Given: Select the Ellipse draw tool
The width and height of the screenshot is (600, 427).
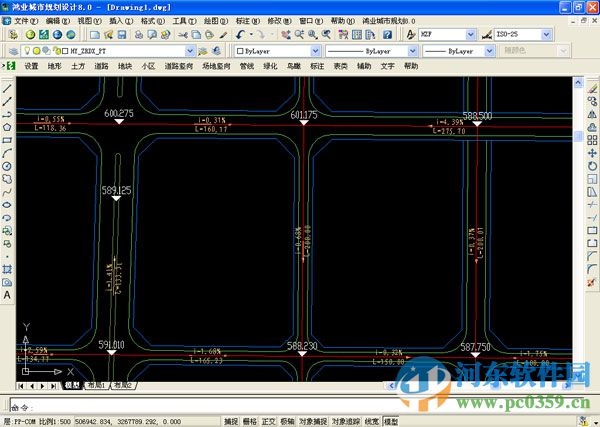Looking at the screenshot, I should pyautogui.click(x=7, y=205).
